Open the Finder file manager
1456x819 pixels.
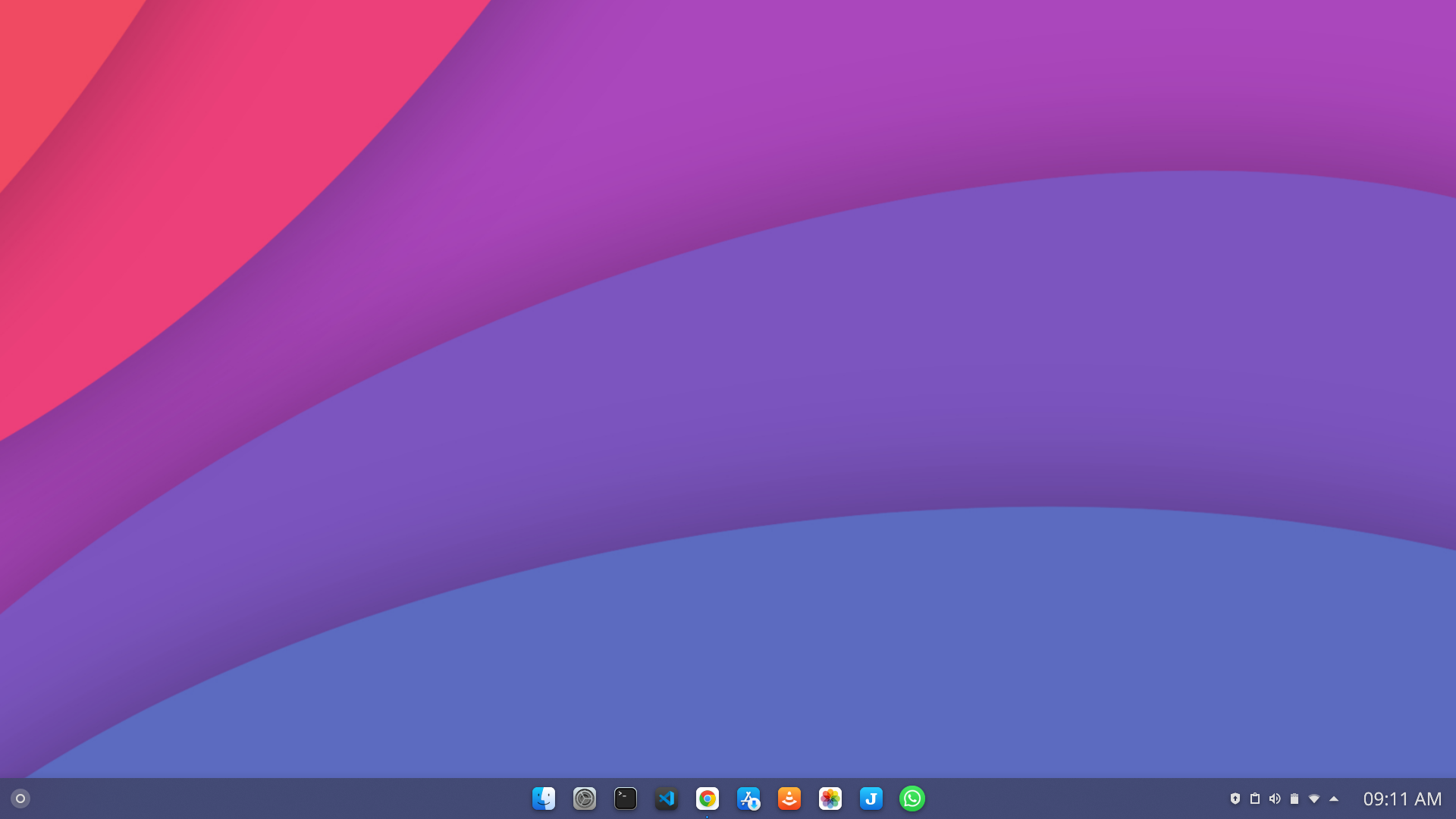tap(544, 798)
